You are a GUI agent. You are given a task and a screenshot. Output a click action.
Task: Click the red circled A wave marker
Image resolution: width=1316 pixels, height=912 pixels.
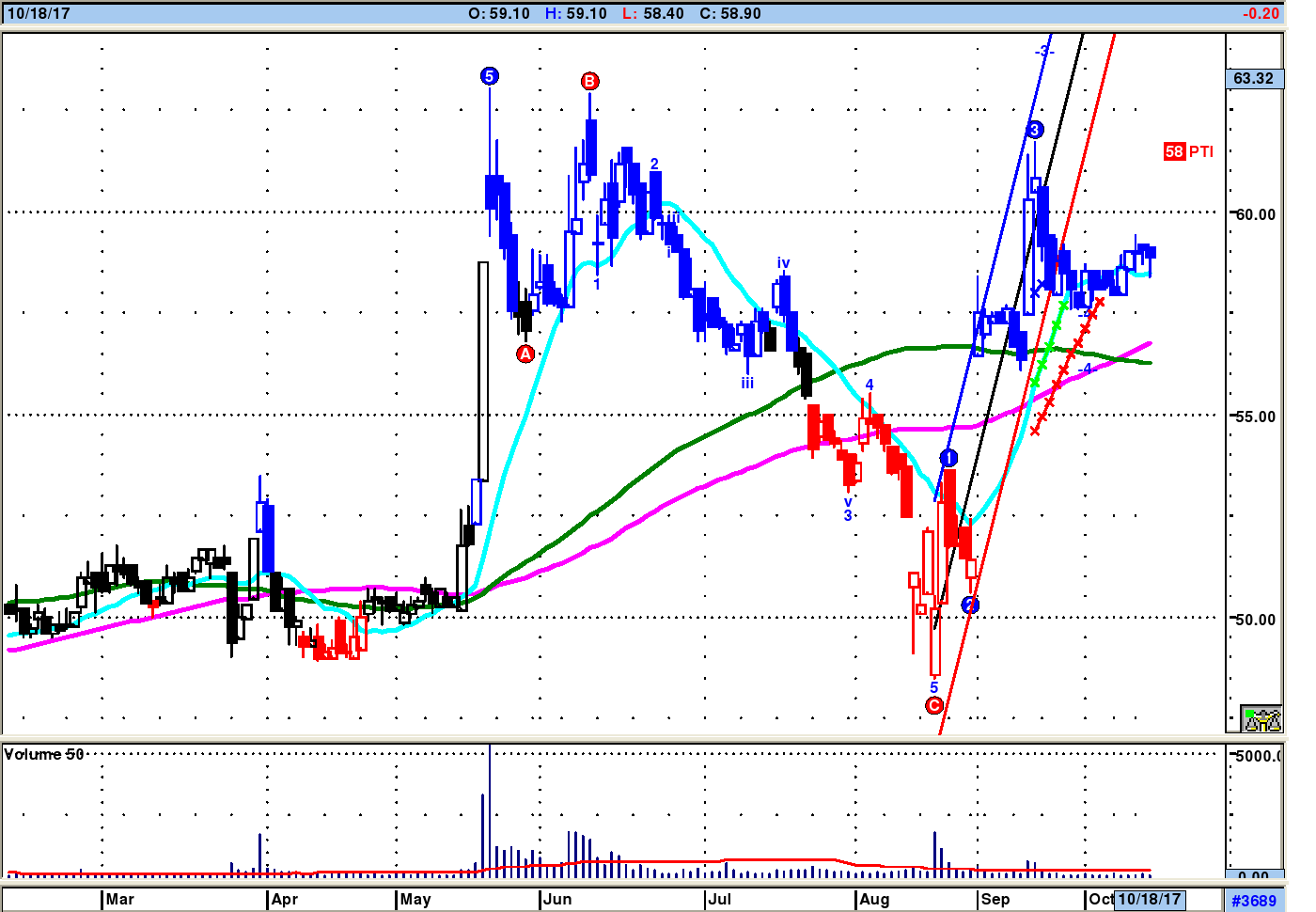click(525, 354)
